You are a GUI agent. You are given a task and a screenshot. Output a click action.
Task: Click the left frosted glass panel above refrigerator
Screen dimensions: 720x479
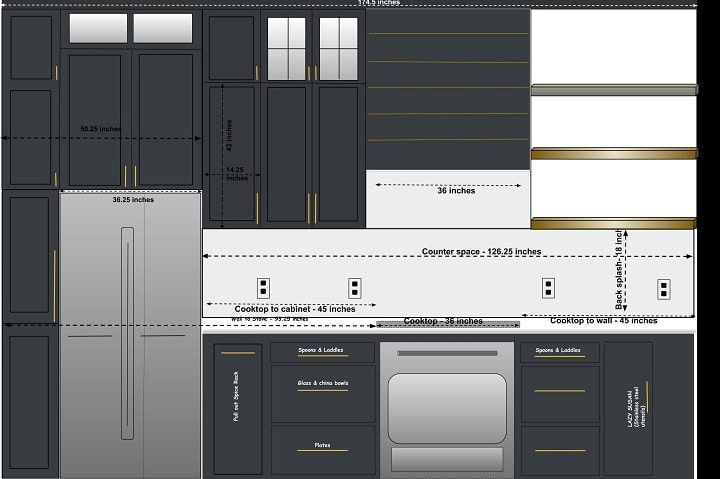(98, 28)
